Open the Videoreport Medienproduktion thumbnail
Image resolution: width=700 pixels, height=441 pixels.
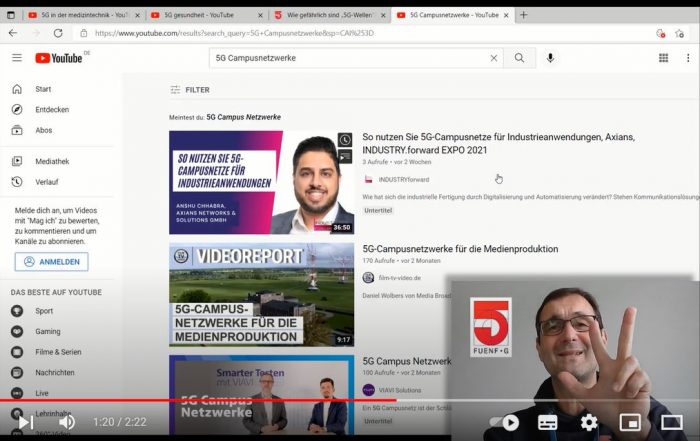pyautogui.click(x=261, y=295)
